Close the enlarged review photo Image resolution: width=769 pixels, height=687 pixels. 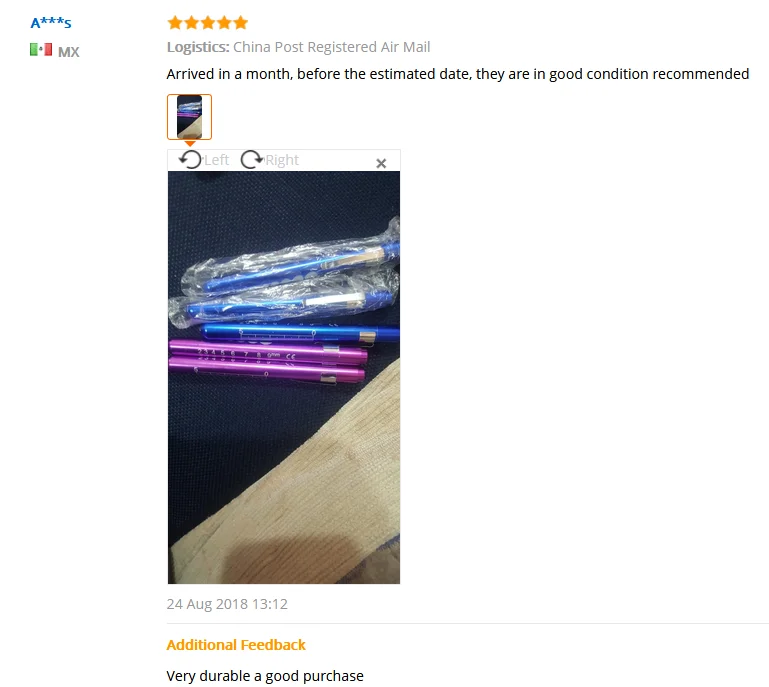click(x=381, y=163)
